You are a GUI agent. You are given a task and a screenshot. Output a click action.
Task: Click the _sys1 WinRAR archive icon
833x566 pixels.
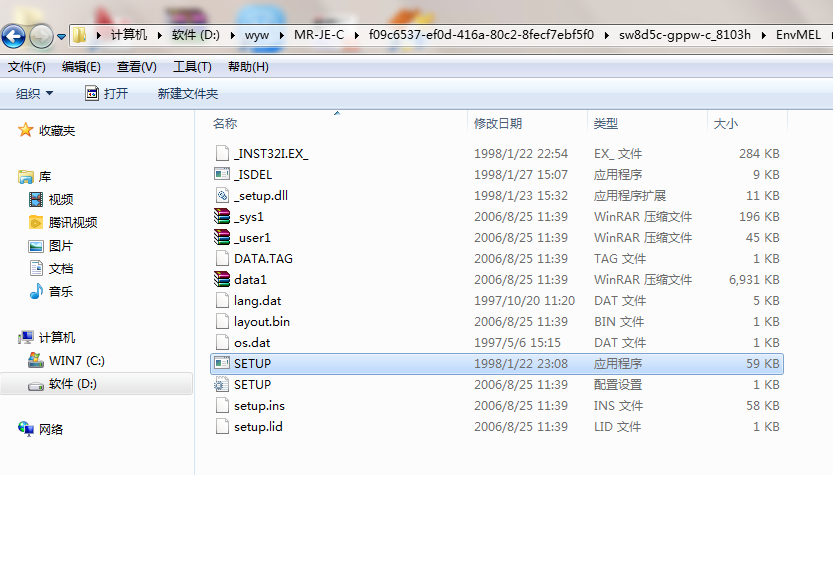coord(222,217)
